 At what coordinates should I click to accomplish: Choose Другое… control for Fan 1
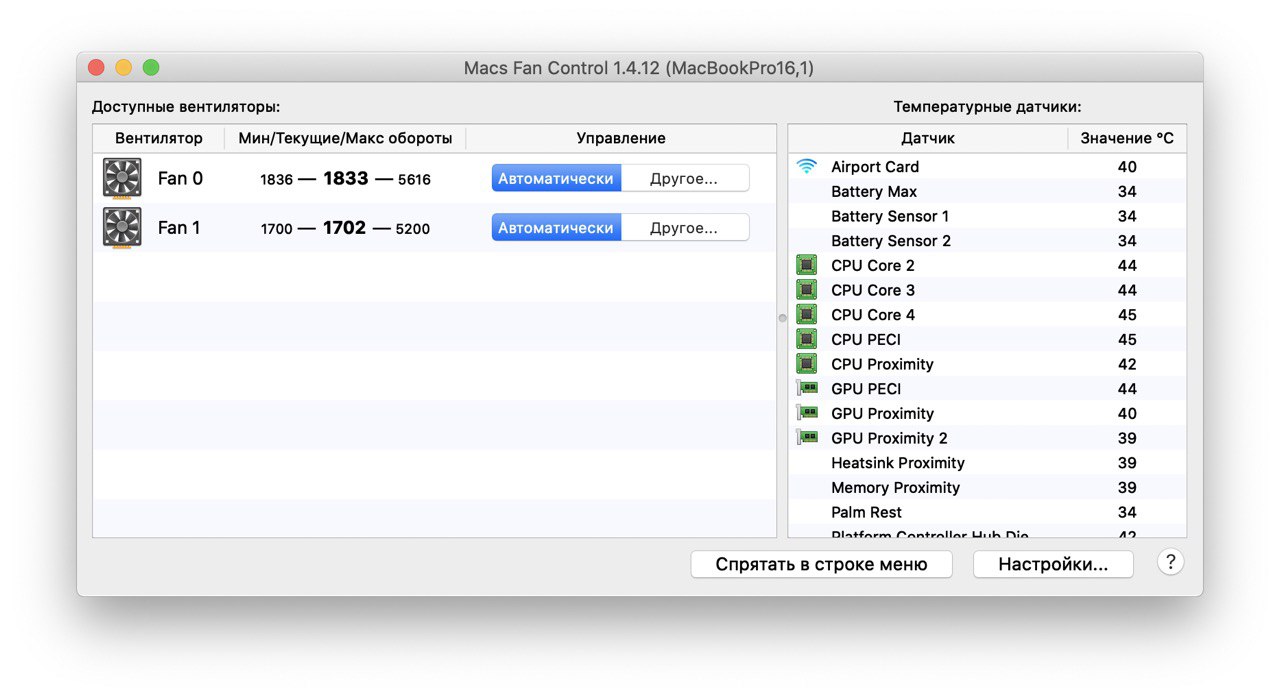[x=684, y=228]
